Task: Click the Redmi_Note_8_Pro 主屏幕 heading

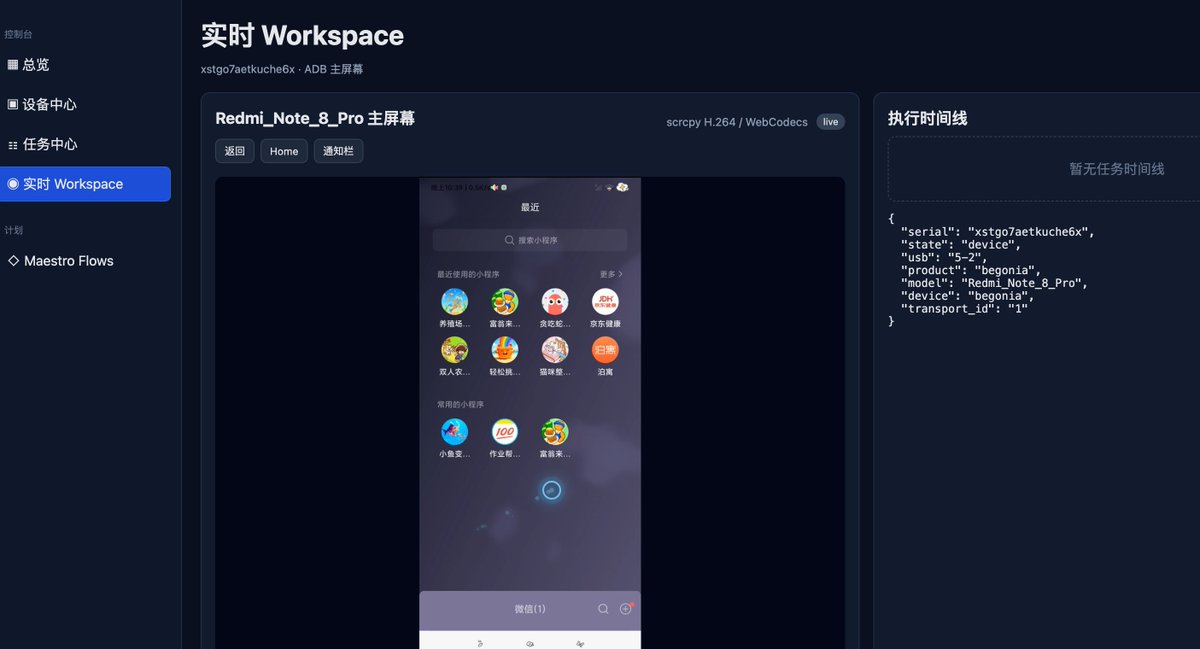Action: (x=315, y=118)
